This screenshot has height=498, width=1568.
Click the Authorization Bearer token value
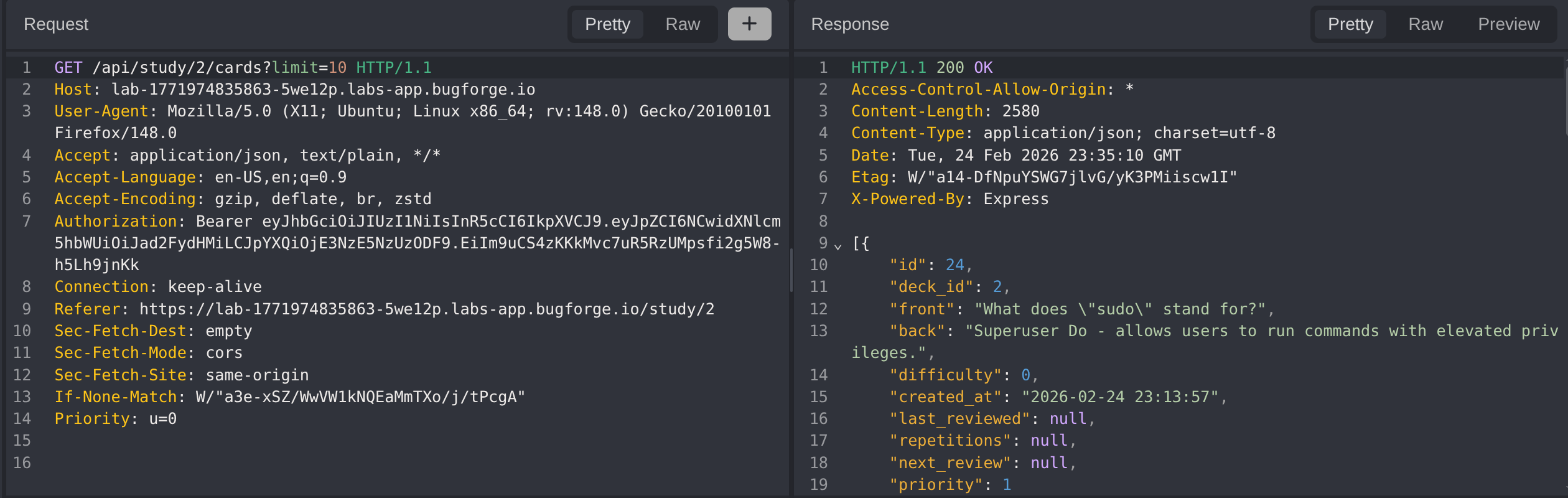[x=417, y=243]
